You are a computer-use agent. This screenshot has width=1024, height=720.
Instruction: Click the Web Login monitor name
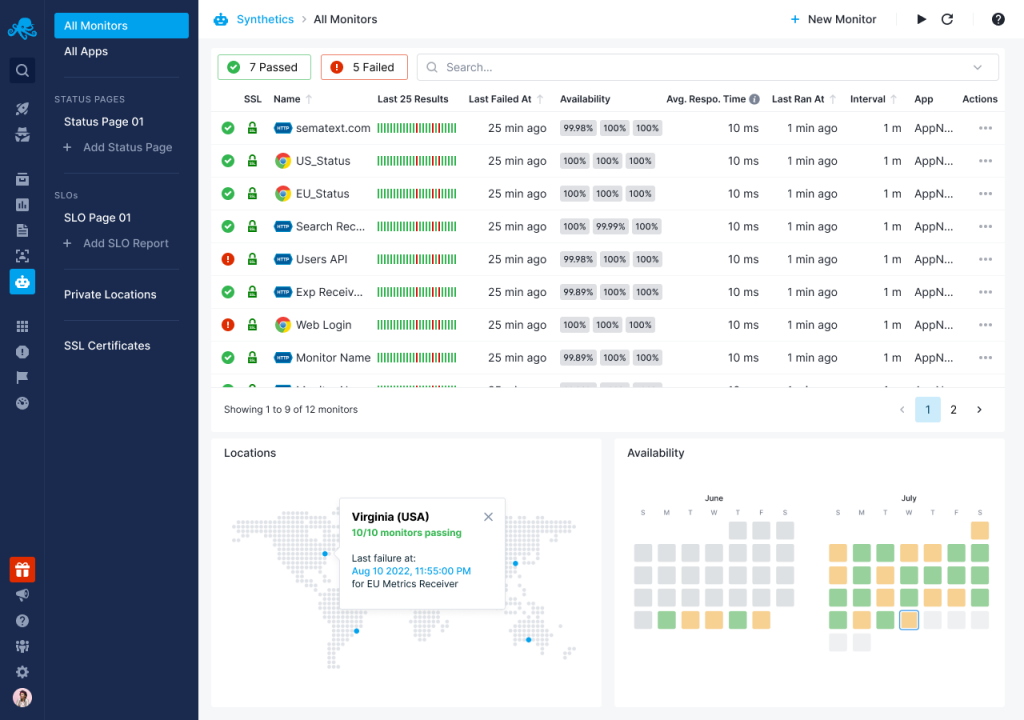[323, 325]
